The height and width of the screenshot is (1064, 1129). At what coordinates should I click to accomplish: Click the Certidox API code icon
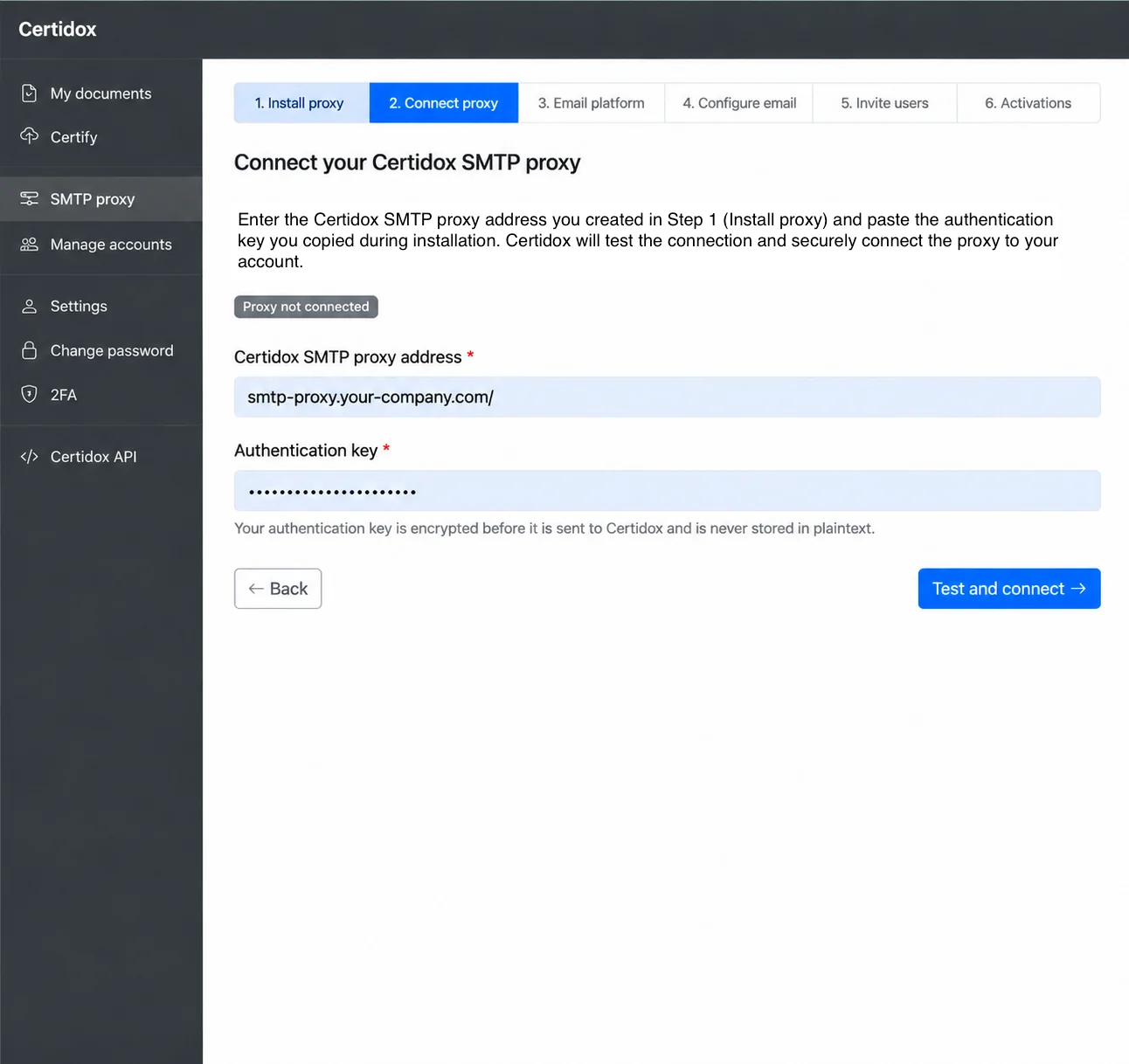[29, 456]
